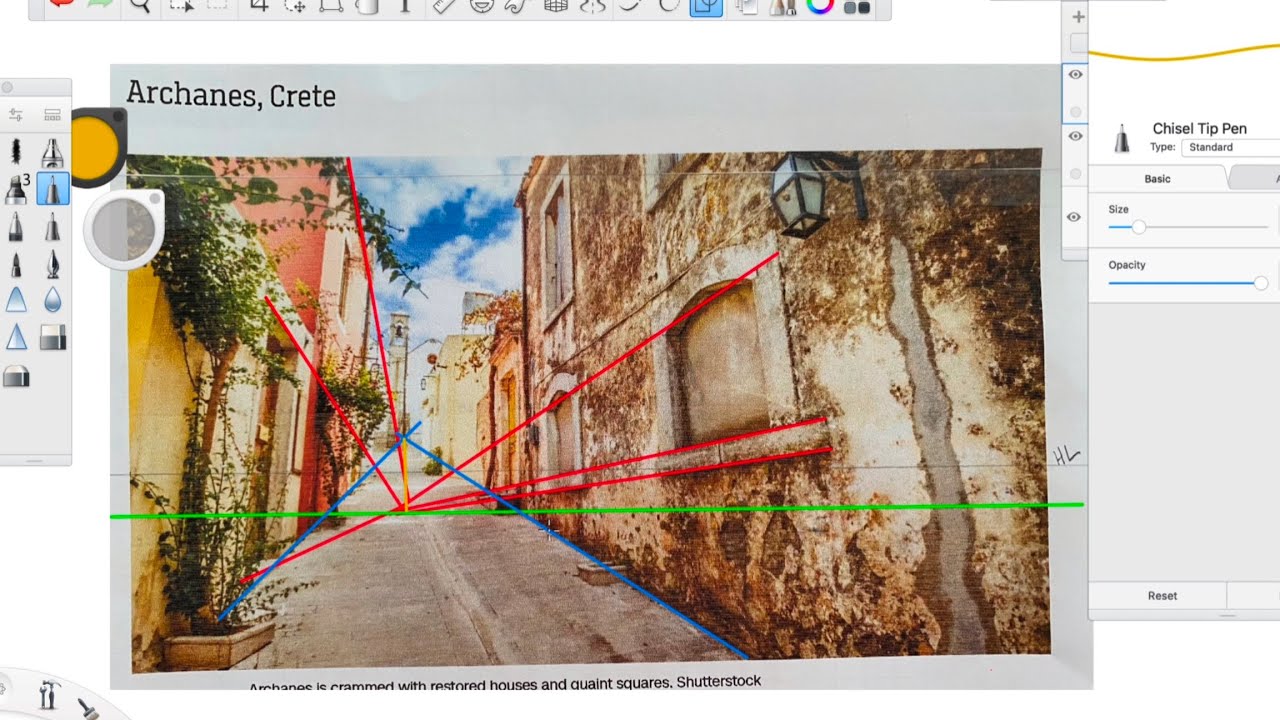Enable the Ellipse guide tool

[481, 5]
